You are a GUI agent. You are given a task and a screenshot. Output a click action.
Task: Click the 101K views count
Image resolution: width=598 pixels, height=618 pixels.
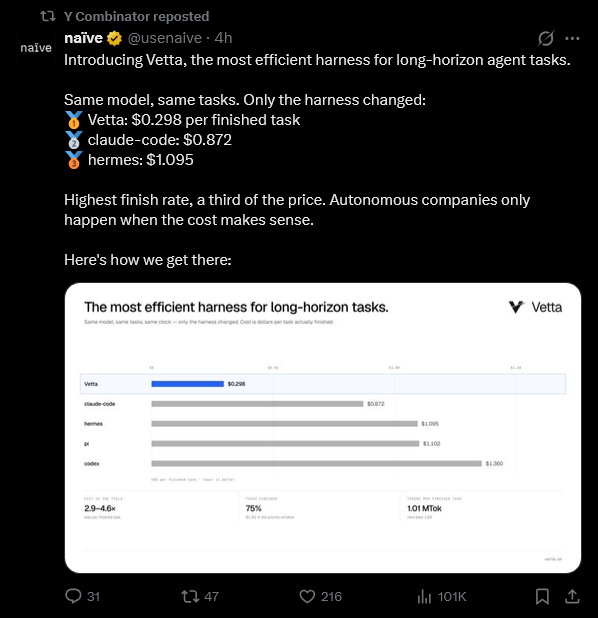452,596
